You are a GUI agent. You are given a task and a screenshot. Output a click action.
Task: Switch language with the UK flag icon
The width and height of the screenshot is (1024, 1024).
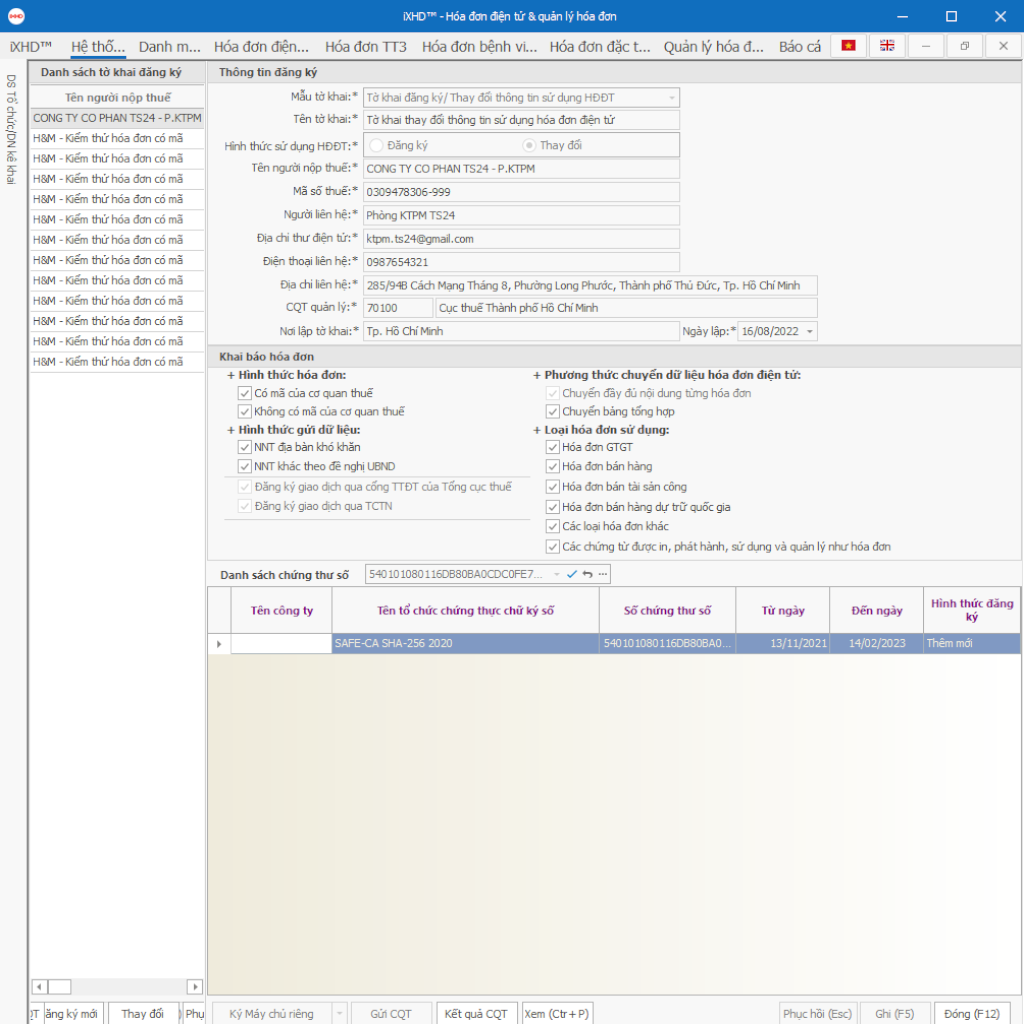pyautogui.click(x=887, y=46)
